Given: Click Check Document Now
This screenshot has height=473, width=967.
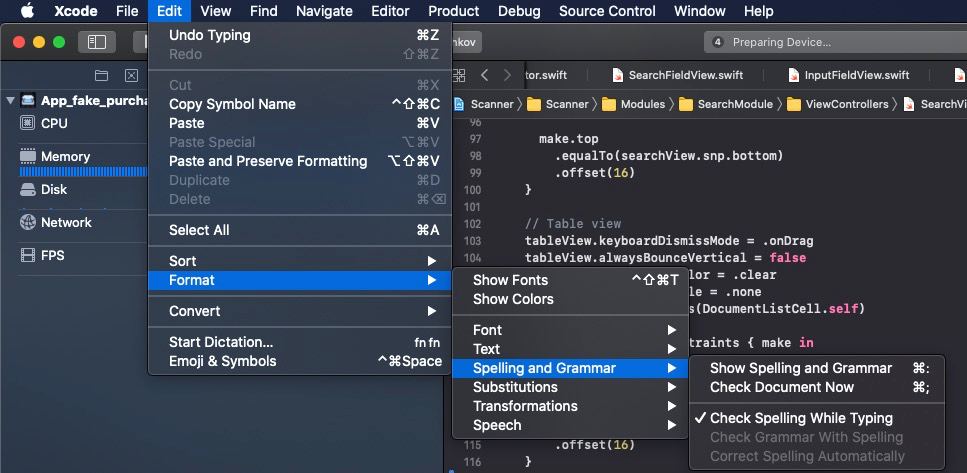Looking at the screenshot, I should [x=781, y=387].
